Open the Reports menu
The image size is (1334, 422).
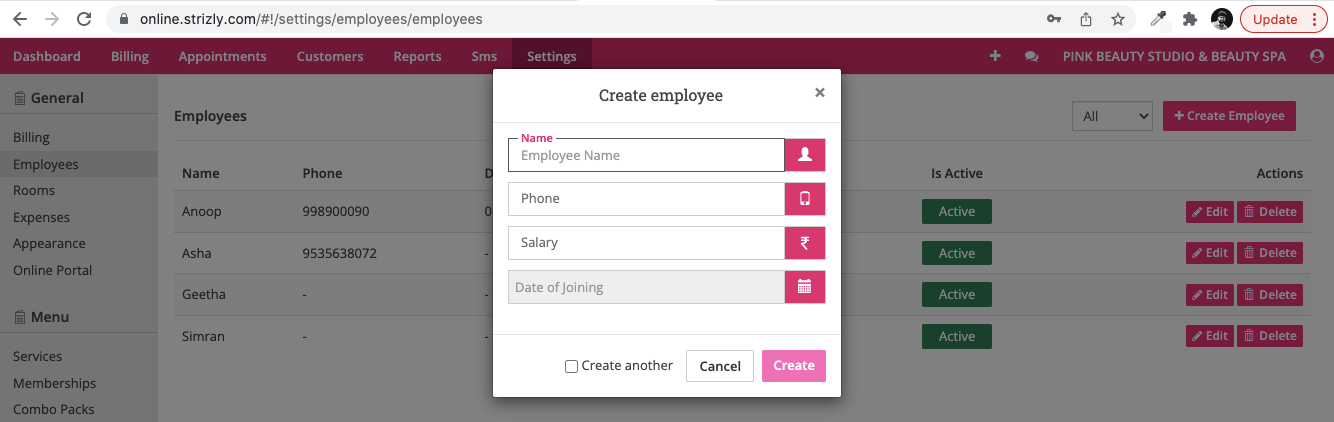[x=417, y=57]
